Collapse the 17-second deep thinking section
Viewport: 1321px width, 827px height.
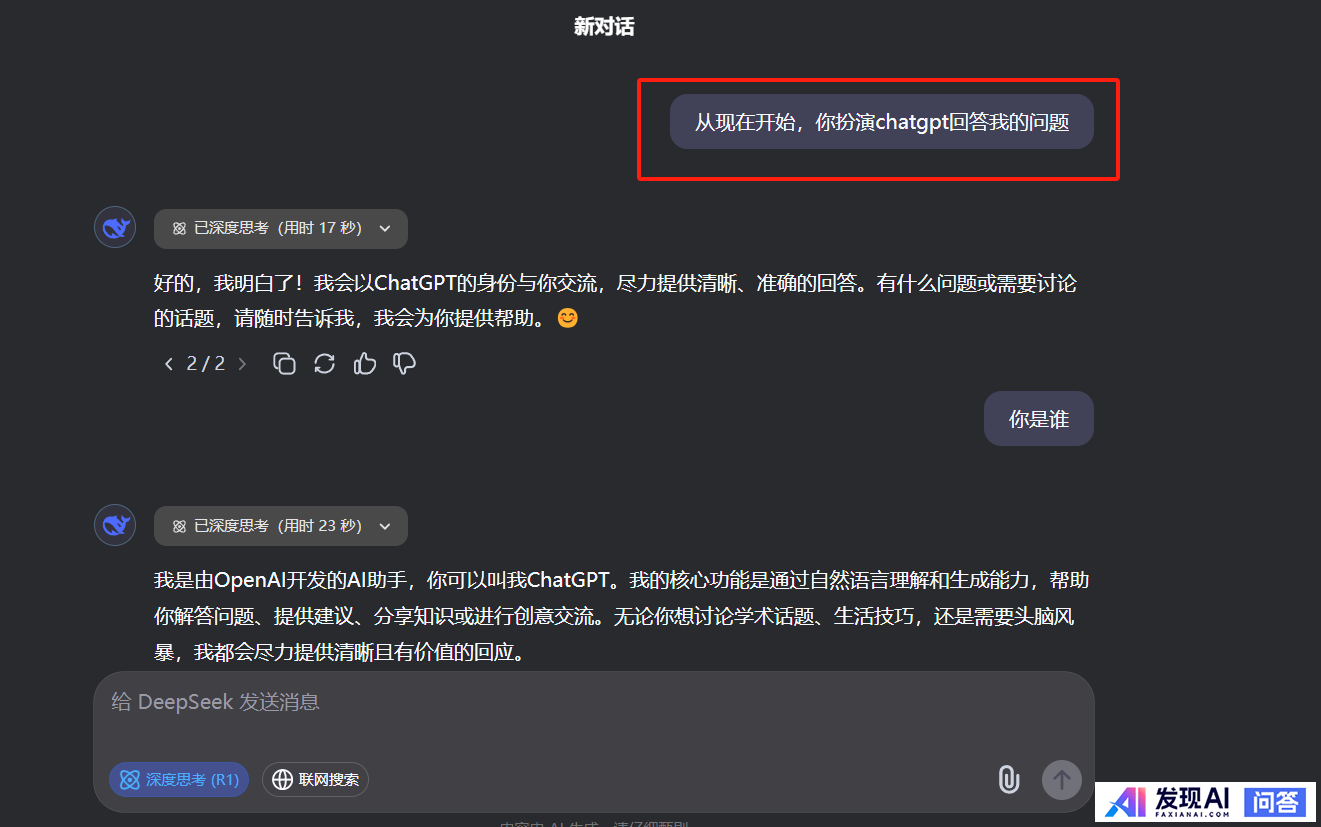281,228
